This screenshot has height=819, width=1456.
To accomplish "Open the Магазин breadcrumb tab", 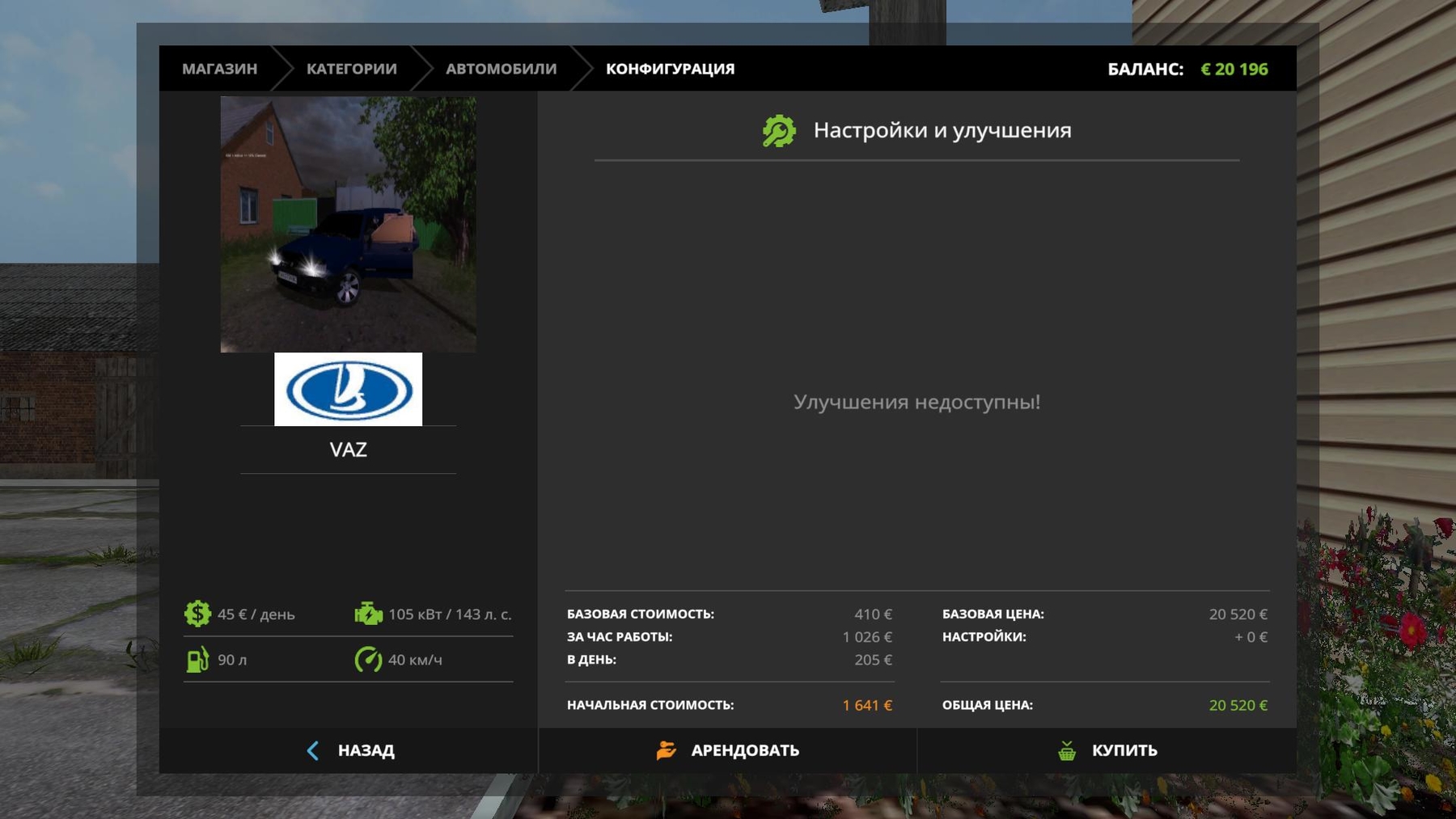I will (x=219, y=69).
